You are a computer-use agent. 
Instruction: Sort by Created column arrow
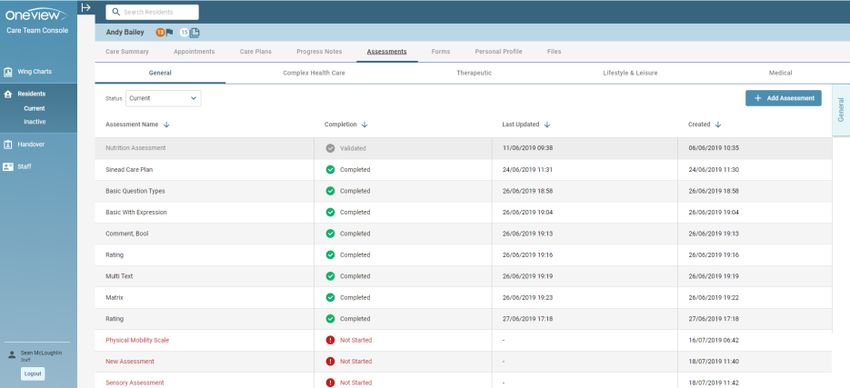[x=718, y=125]
